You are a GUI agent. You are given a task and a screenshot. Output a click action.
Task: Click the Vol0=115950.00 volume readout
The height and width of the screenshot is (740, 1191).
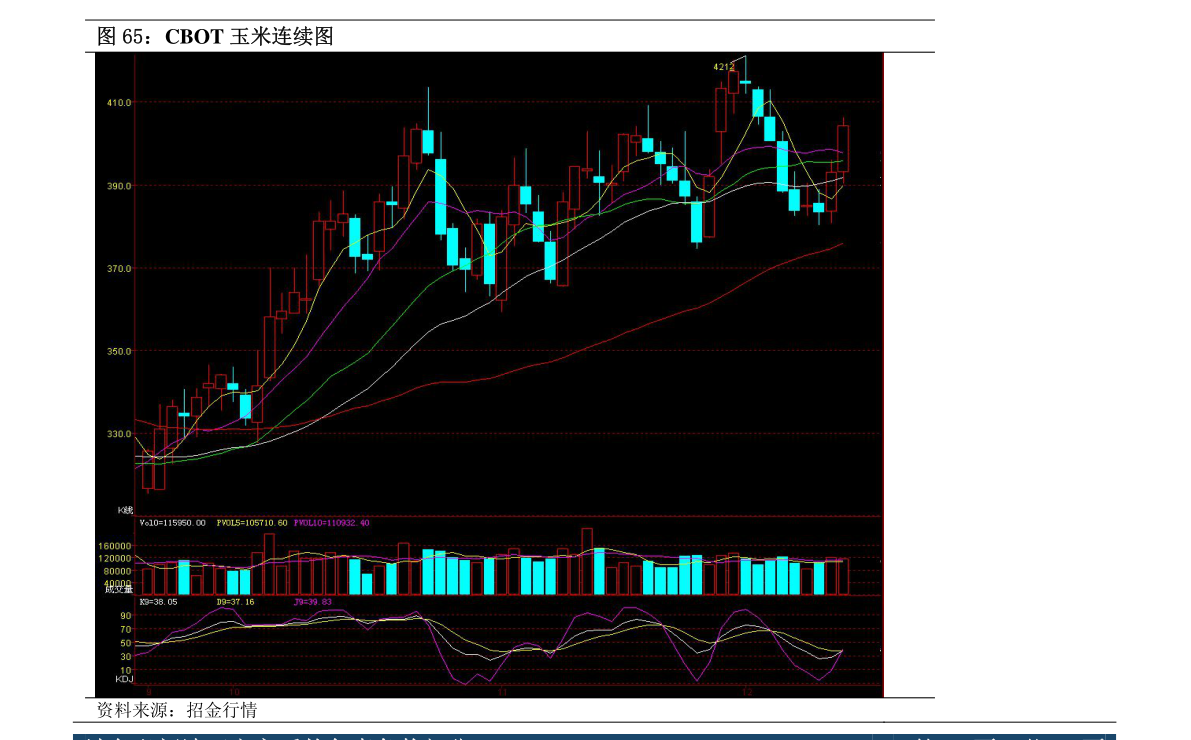172,523
